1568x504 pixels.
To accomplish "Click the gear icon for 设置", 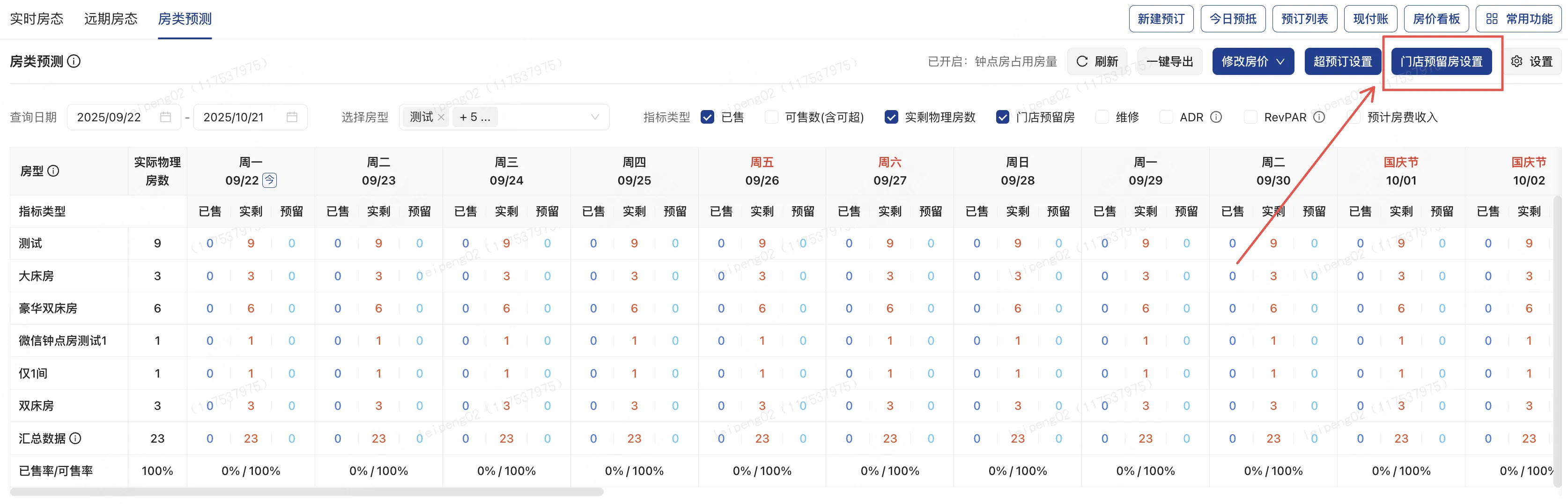I will 1516,61.
